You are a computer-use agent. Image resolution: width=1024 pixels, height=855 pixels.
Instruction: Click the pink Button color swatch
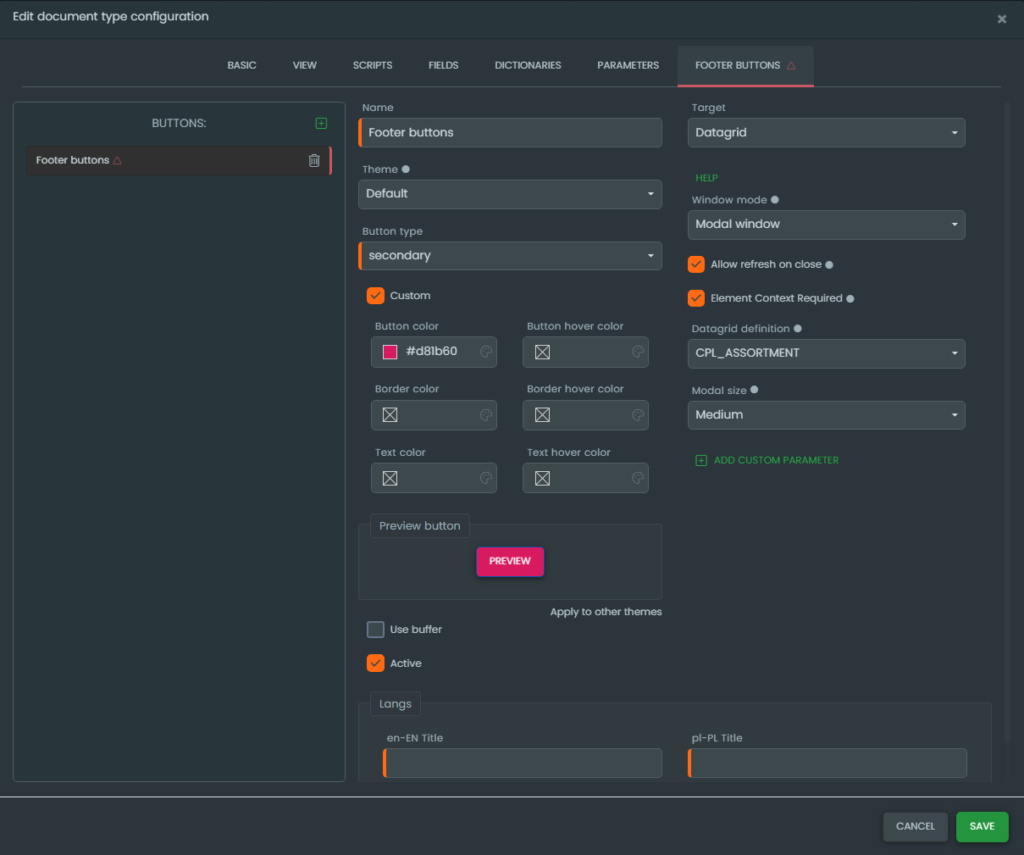390,352
